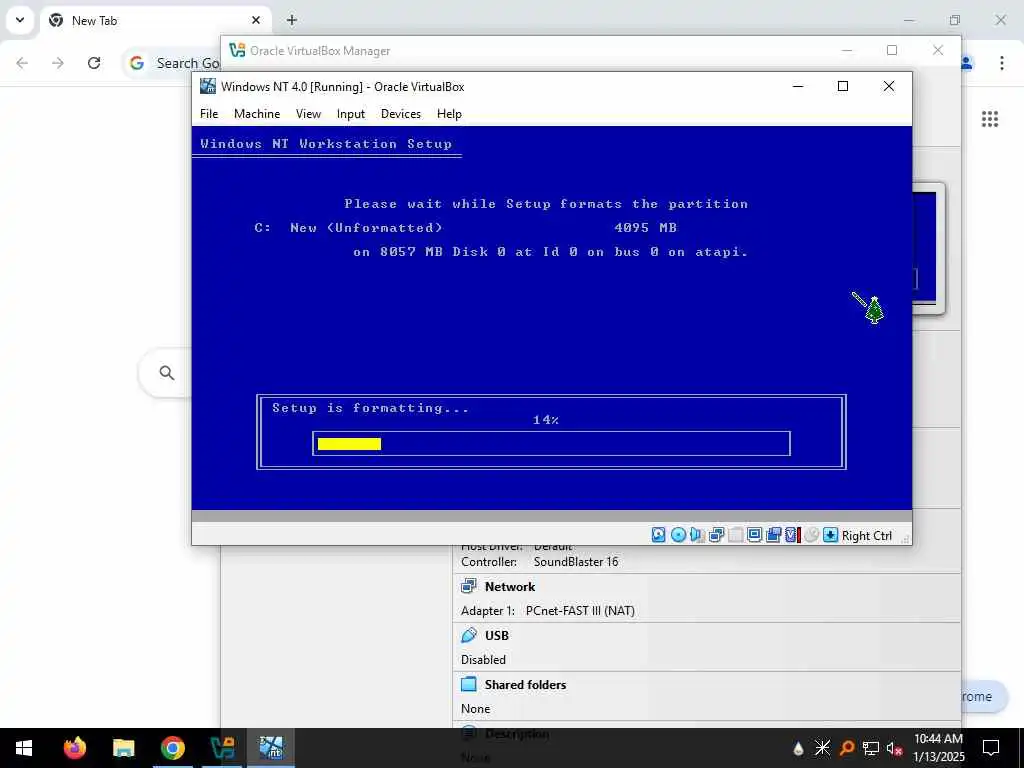
Task: Open the Machine menu
Action: pos(257,114)
